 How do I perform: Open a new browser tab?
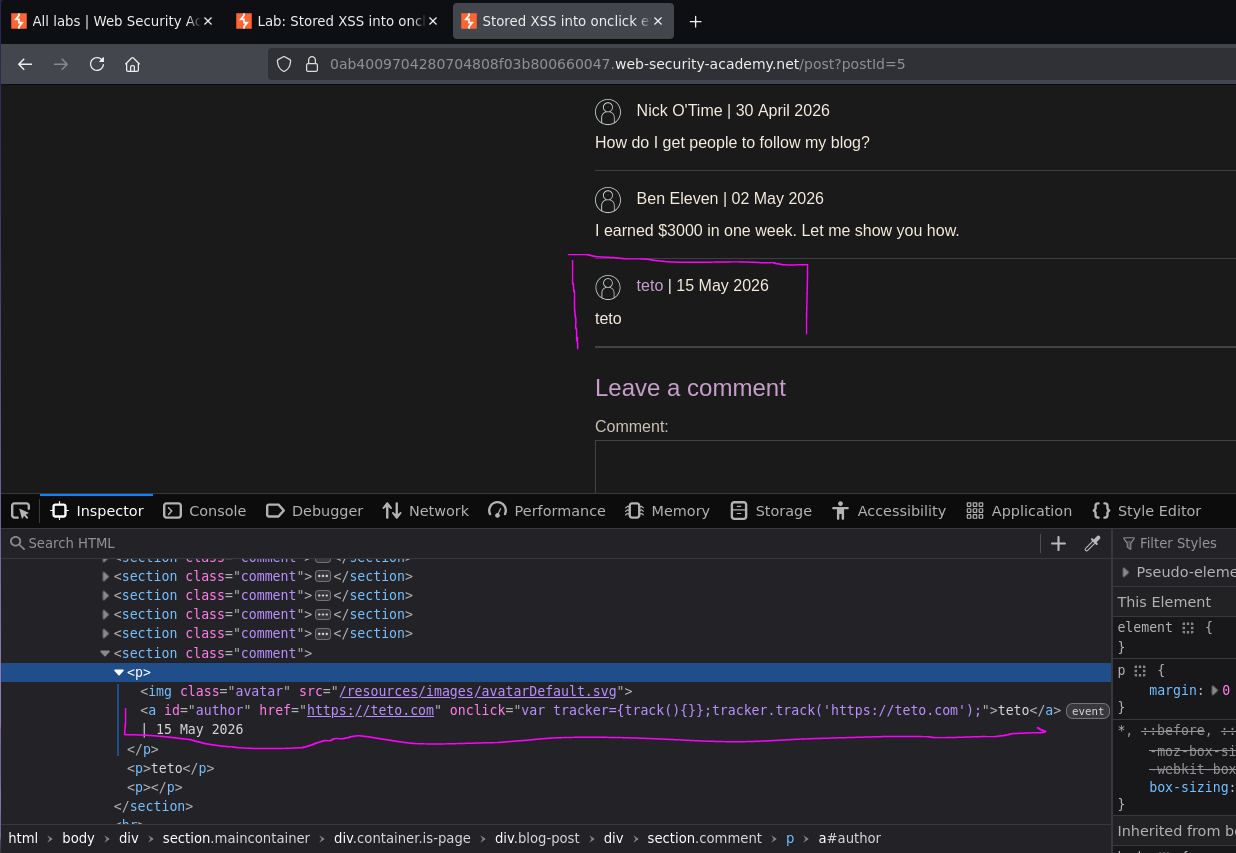[696, 21]
